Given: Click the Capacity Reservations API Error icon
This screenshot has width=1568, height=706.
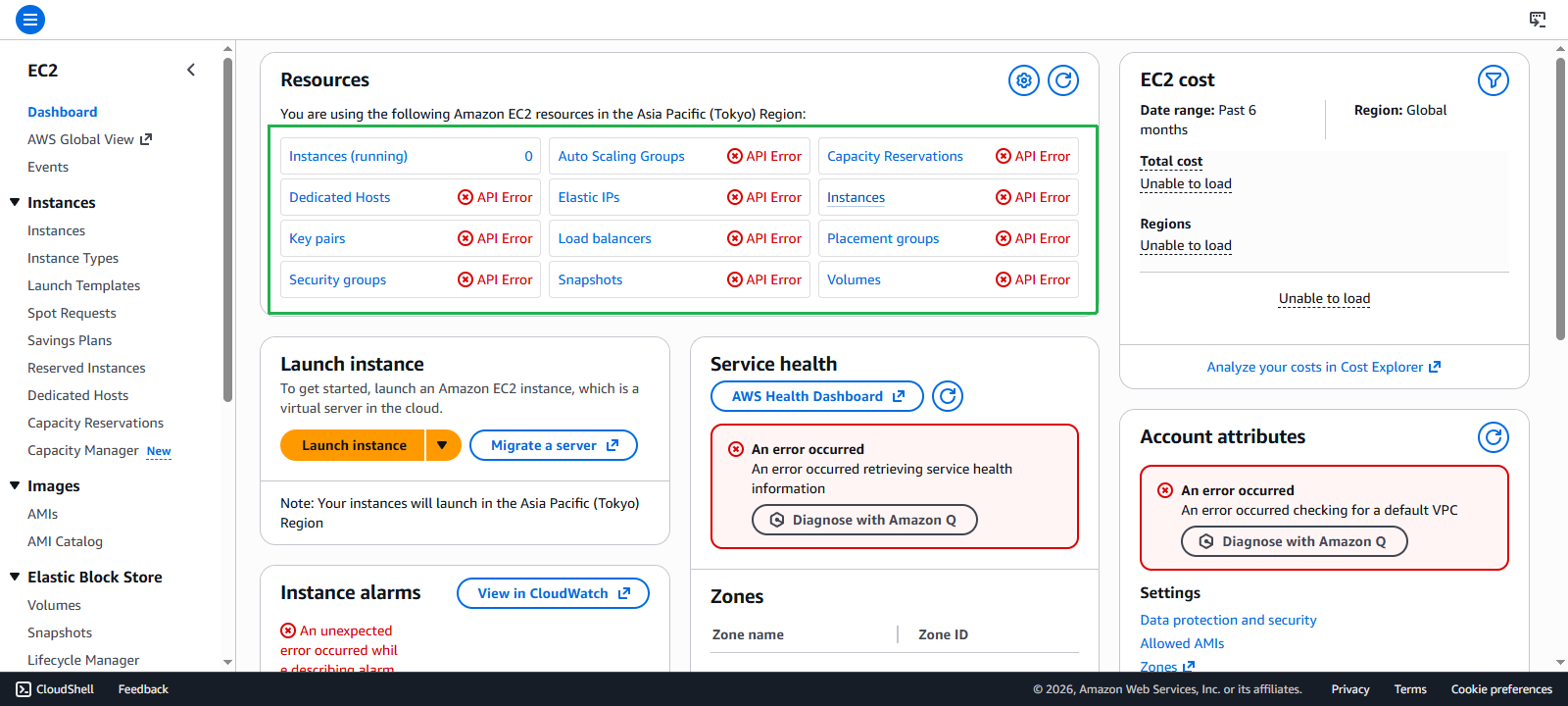Looking at the screenshot, I should coord(1004,156).
